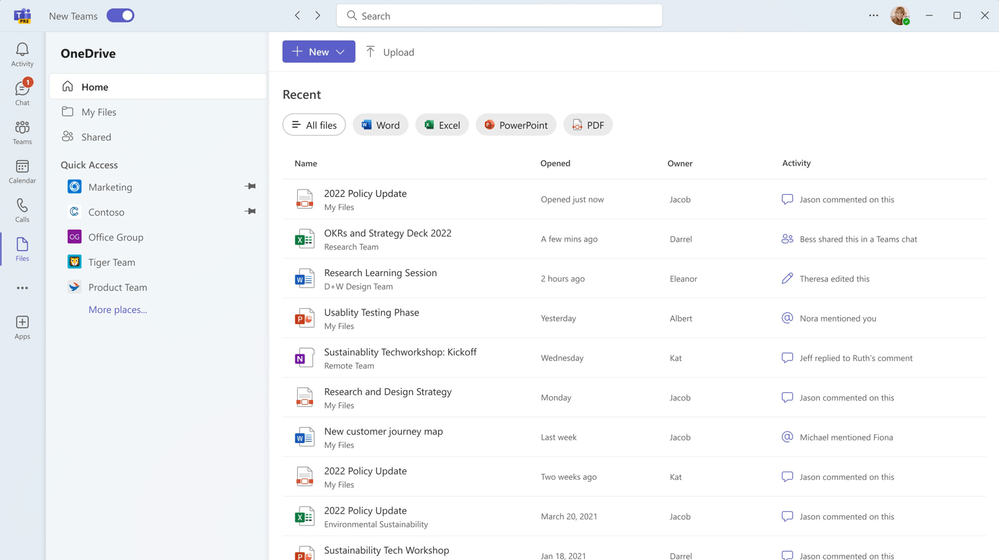Open the Calendar app icon
Image resolution: width=999 pixels, height=560 pixels.
click(22, 171)
